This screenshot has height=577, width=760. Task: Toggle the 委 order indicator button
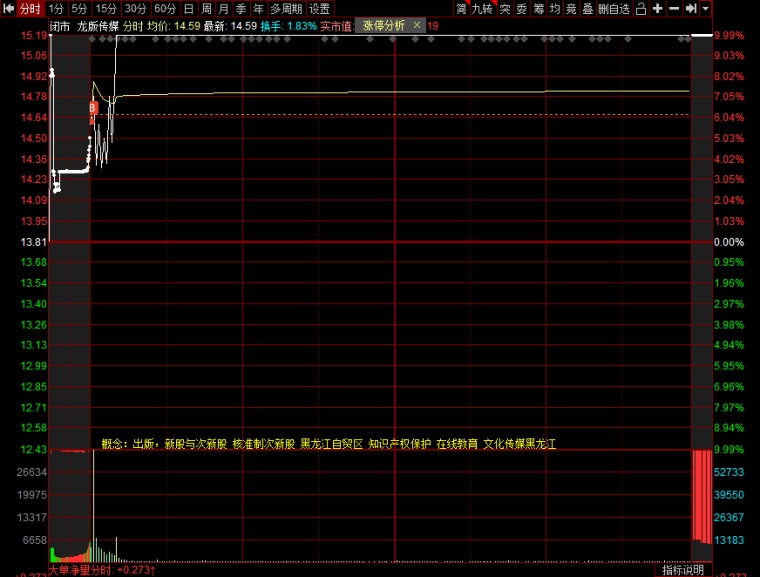522,8
